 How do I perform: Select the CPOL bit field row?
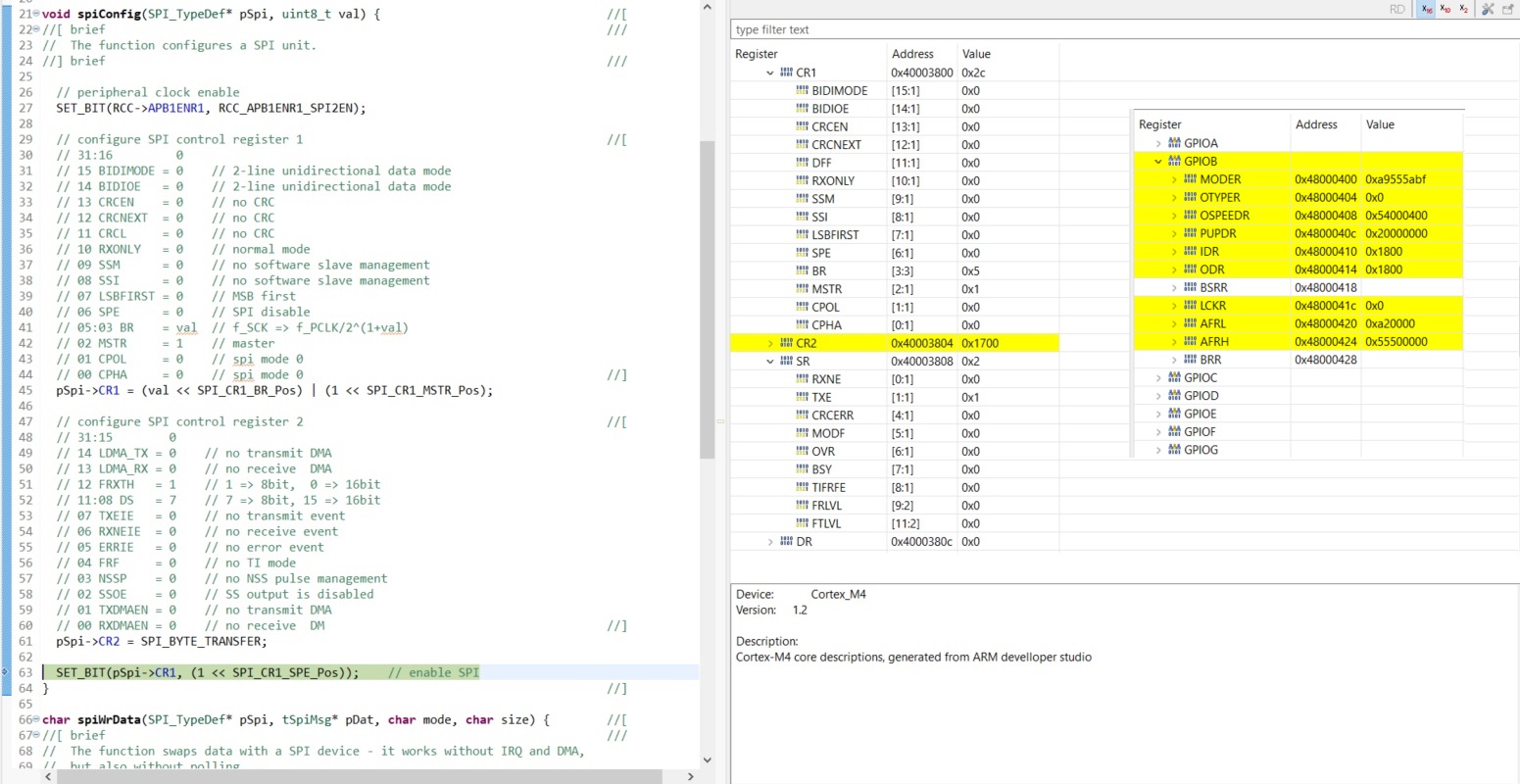tap(894, 307)
